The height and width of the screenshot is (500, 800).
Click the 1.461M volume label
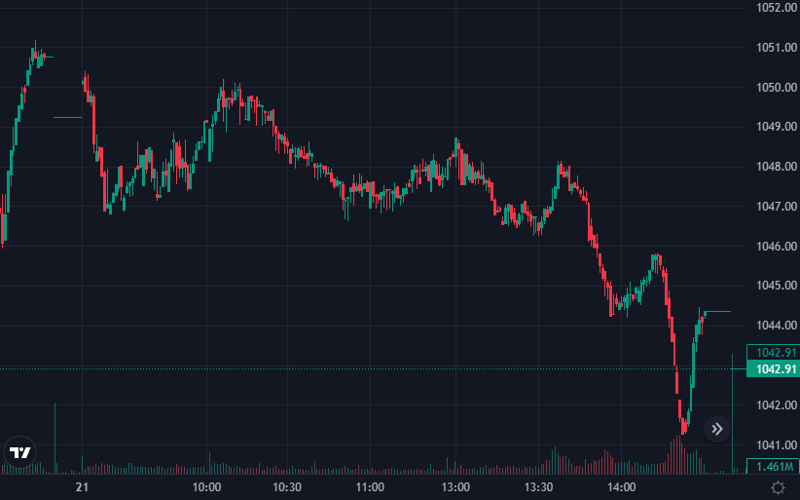(775, 466)
